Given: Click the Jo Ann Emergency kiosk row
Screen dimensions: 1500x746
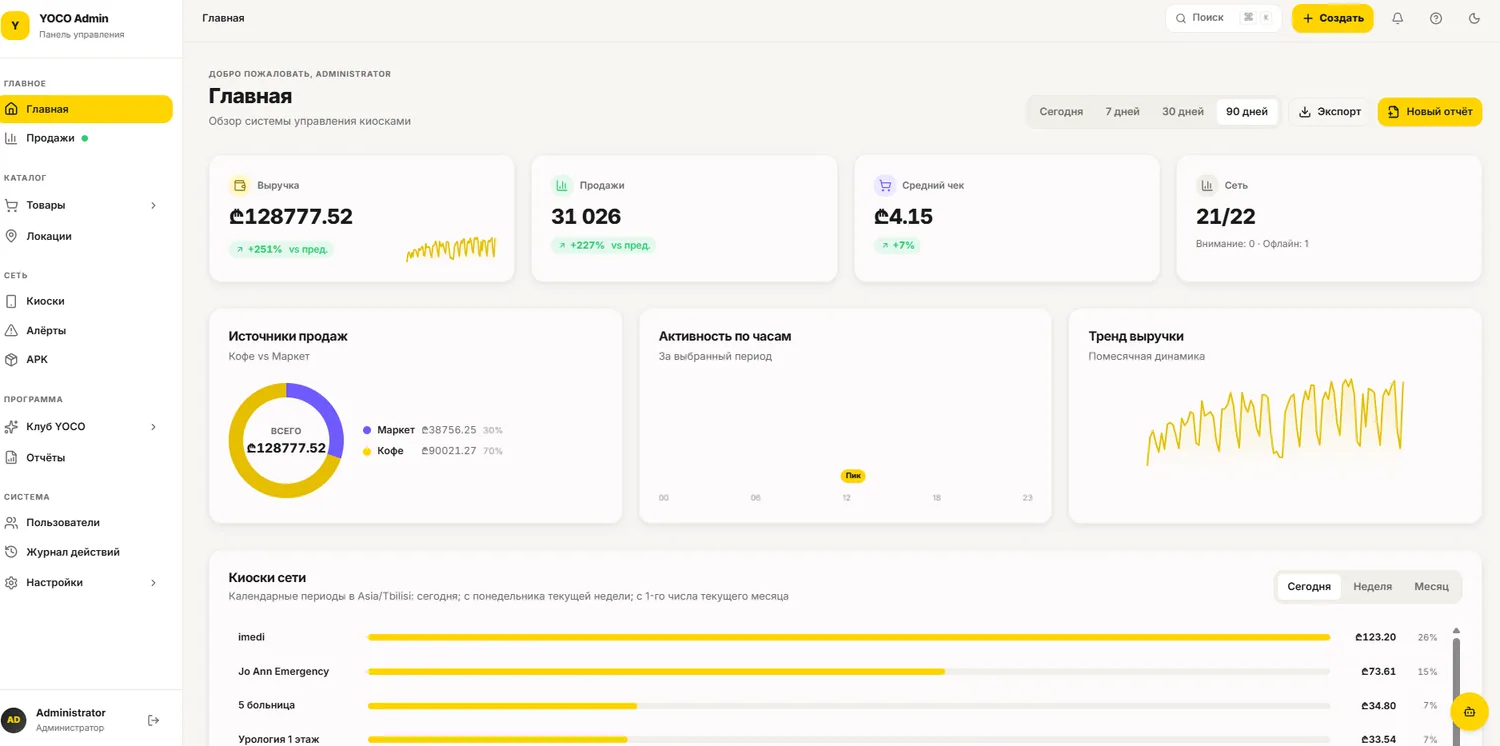Looking at the screenshot, I should (x=838, y=671).
